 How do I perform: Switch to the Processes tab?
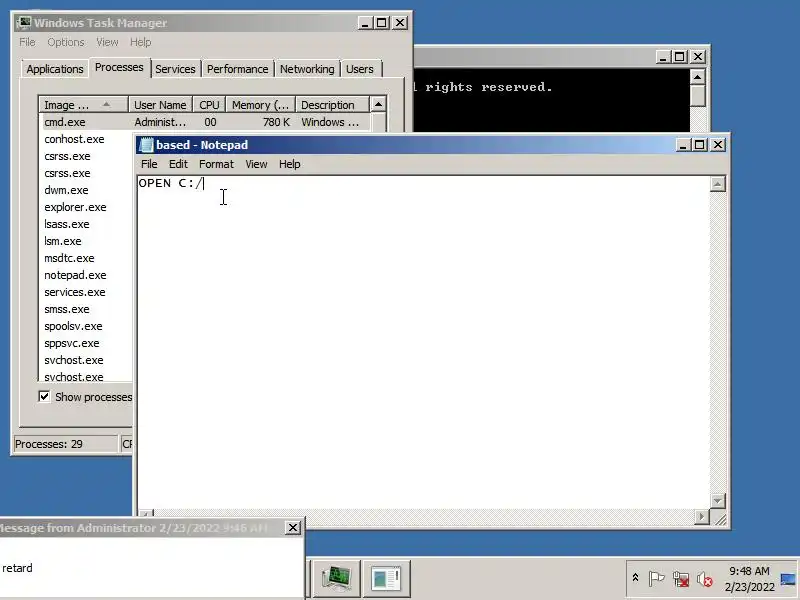pyautogui.click(x=119, y=67)
